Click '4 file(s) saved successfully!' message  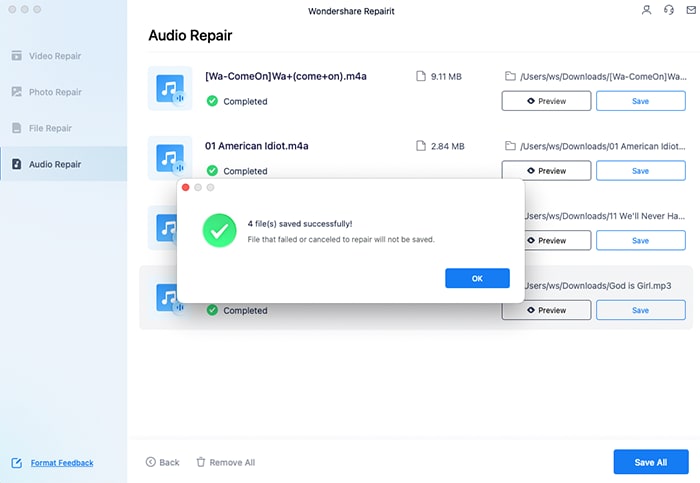[300, 224]
